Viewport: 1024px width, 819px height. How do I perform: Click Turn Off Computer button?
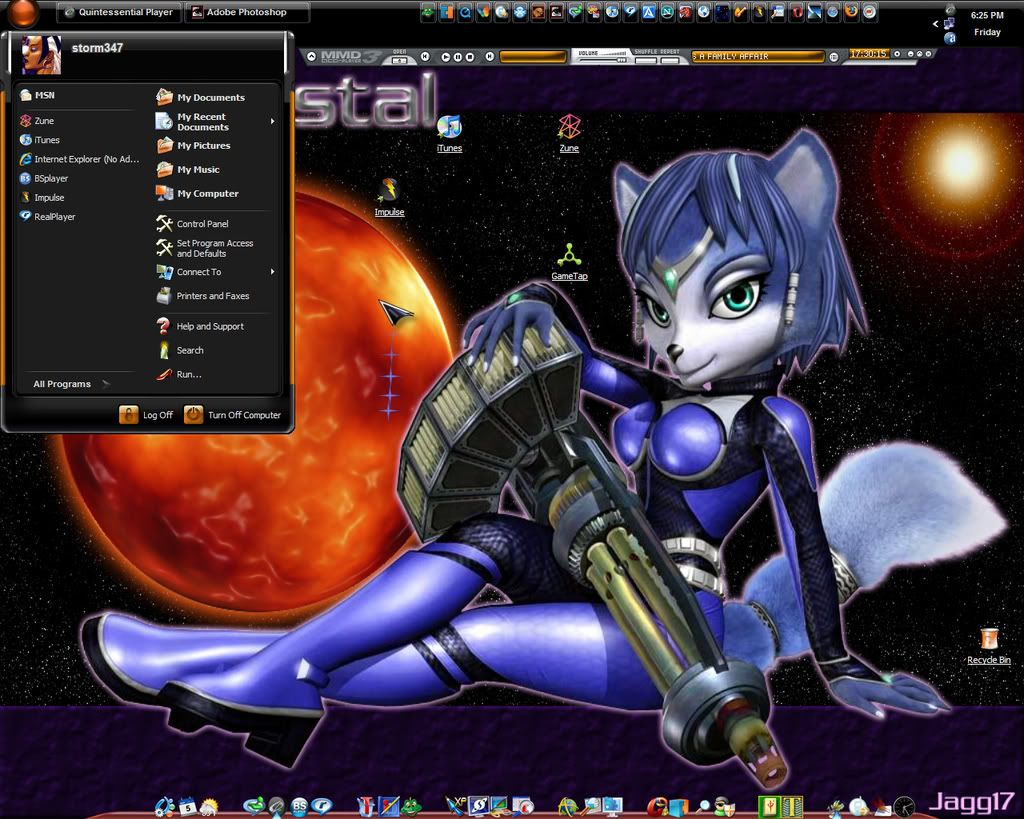click(x=232, y=415)
